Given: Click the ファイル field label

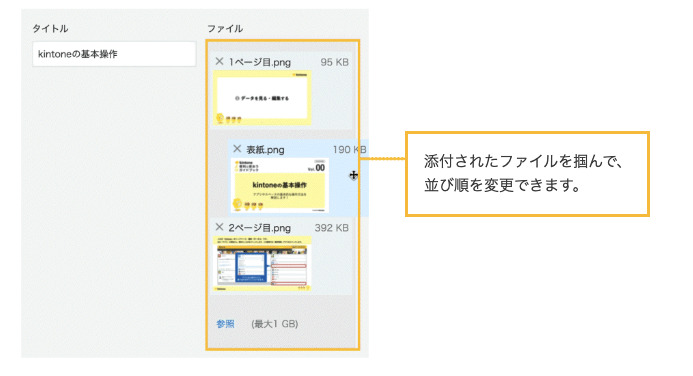Looking at the screenshot, I should click(225, 29).
